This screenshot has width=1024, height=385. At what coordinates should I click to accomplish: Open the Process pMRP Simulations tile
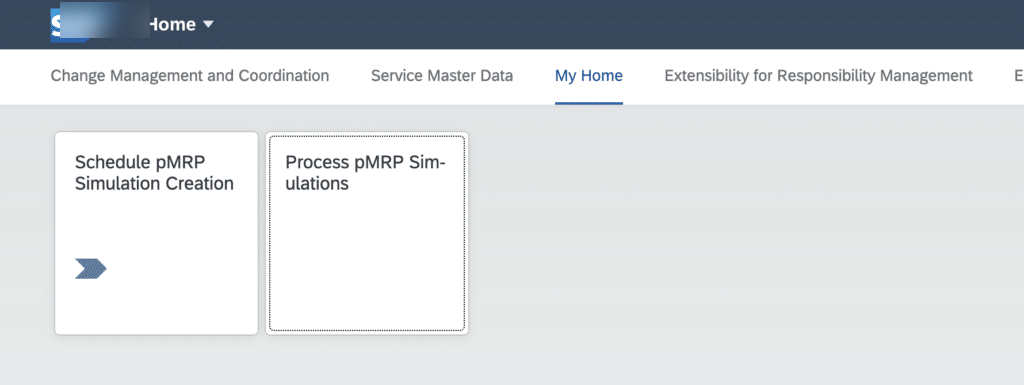tap(367, 234)
